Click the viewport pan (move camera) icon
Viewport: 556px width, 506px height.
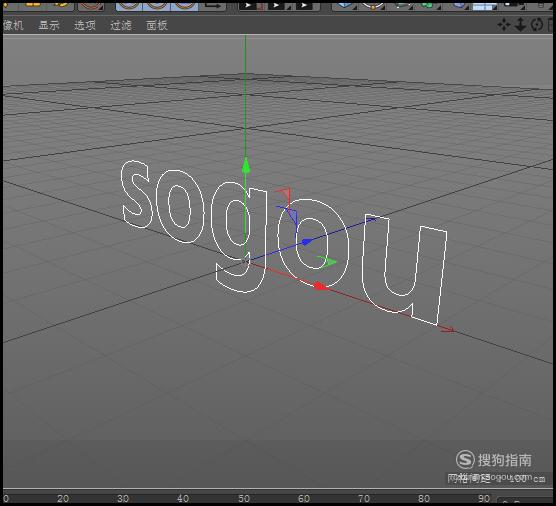pyautogui.click(x=504, y=25)
